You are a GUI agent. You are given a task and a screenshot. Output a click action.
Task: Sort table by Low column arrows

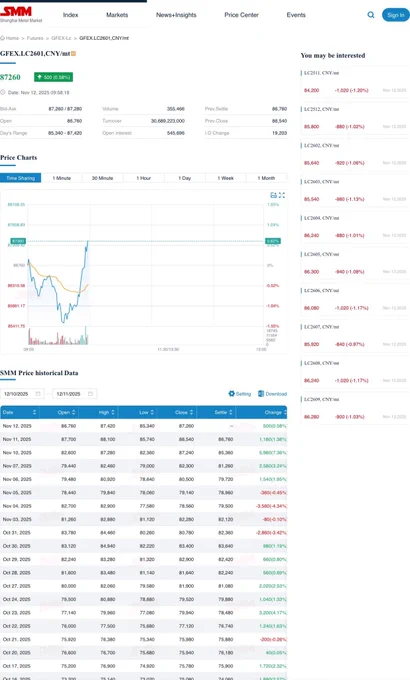[x=152, y=412]
